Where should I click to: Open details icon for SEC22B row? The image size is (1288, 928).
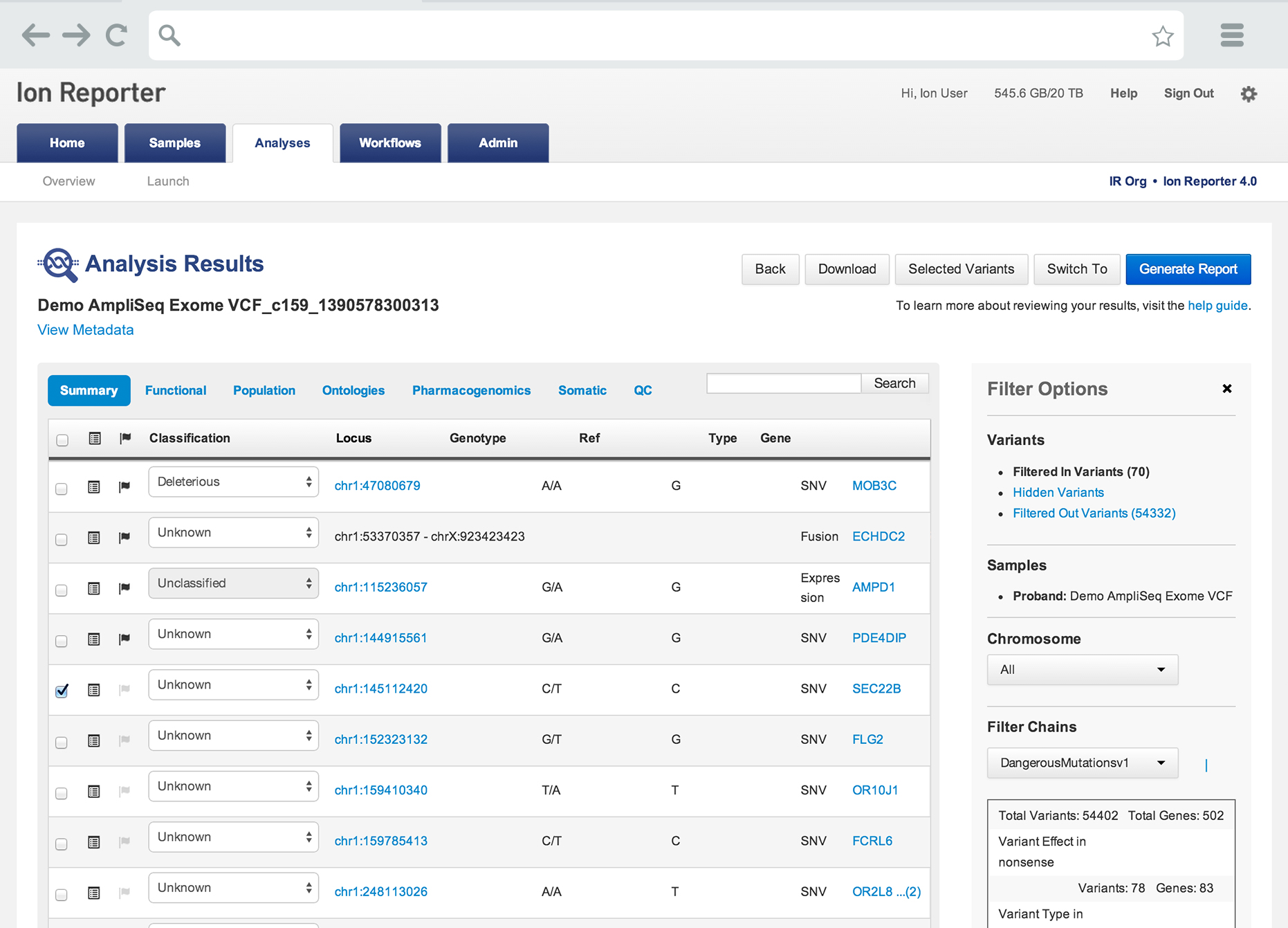(x=94, y=690)
